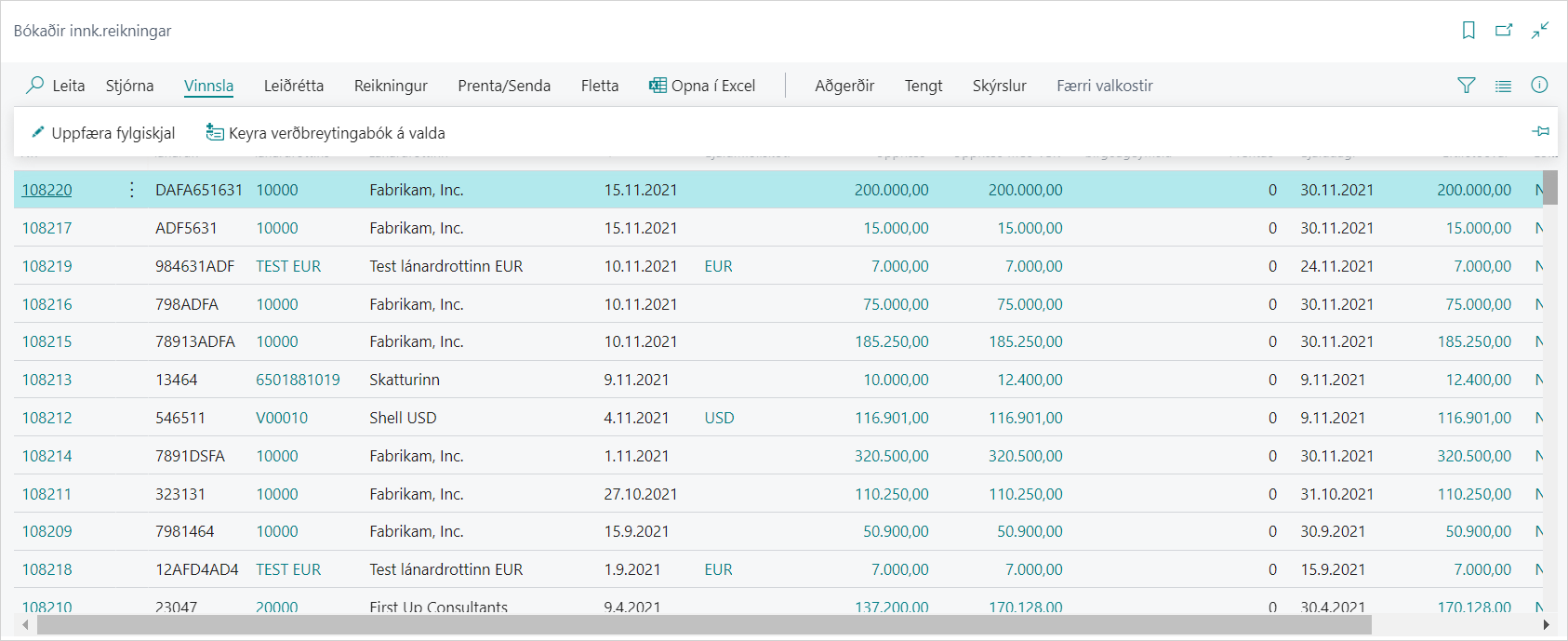This screenshot has height=641, width=1568.
Task: Open vendor link 6501881019
Action: pyautogui.click(x=298, y=380)
